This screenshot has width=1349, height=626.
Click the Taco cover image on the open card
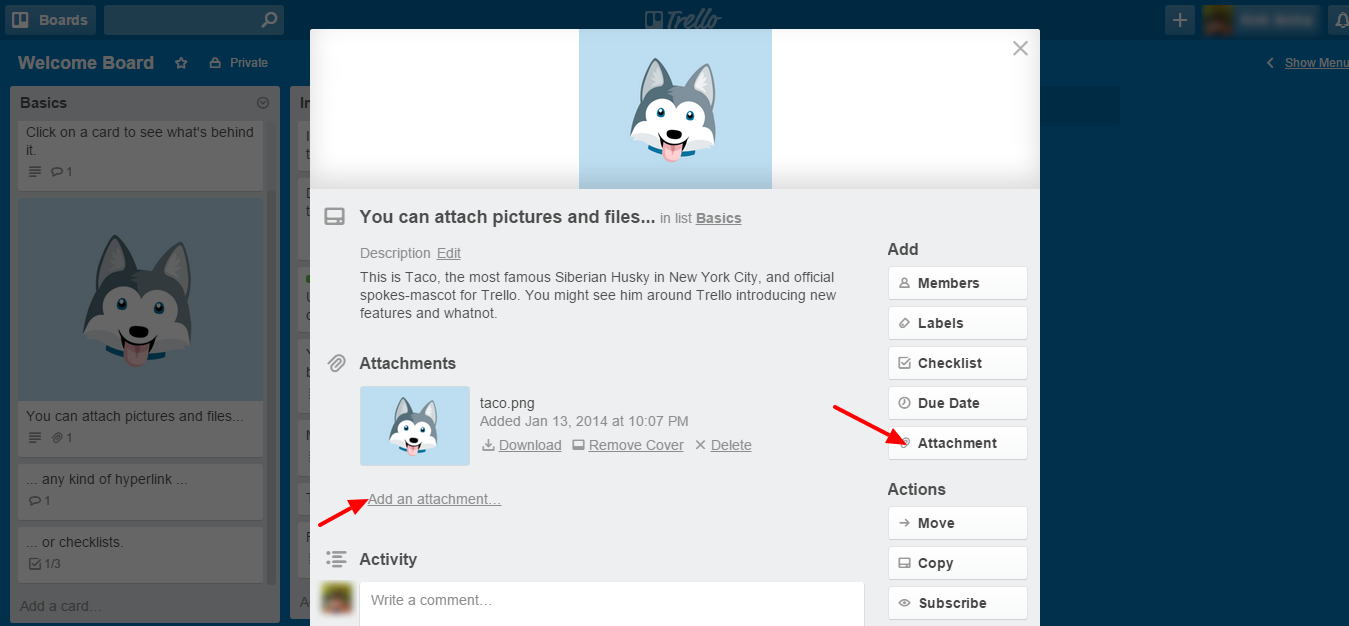pyautogui.click(x=675, y=109)
